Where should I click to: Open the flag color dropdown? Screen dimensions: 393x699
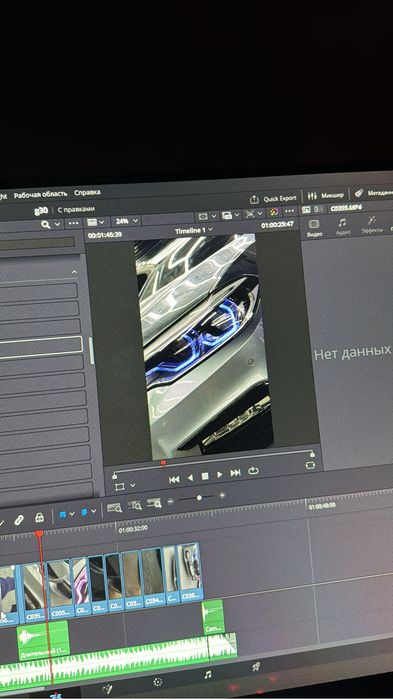[x=72, y=514]
